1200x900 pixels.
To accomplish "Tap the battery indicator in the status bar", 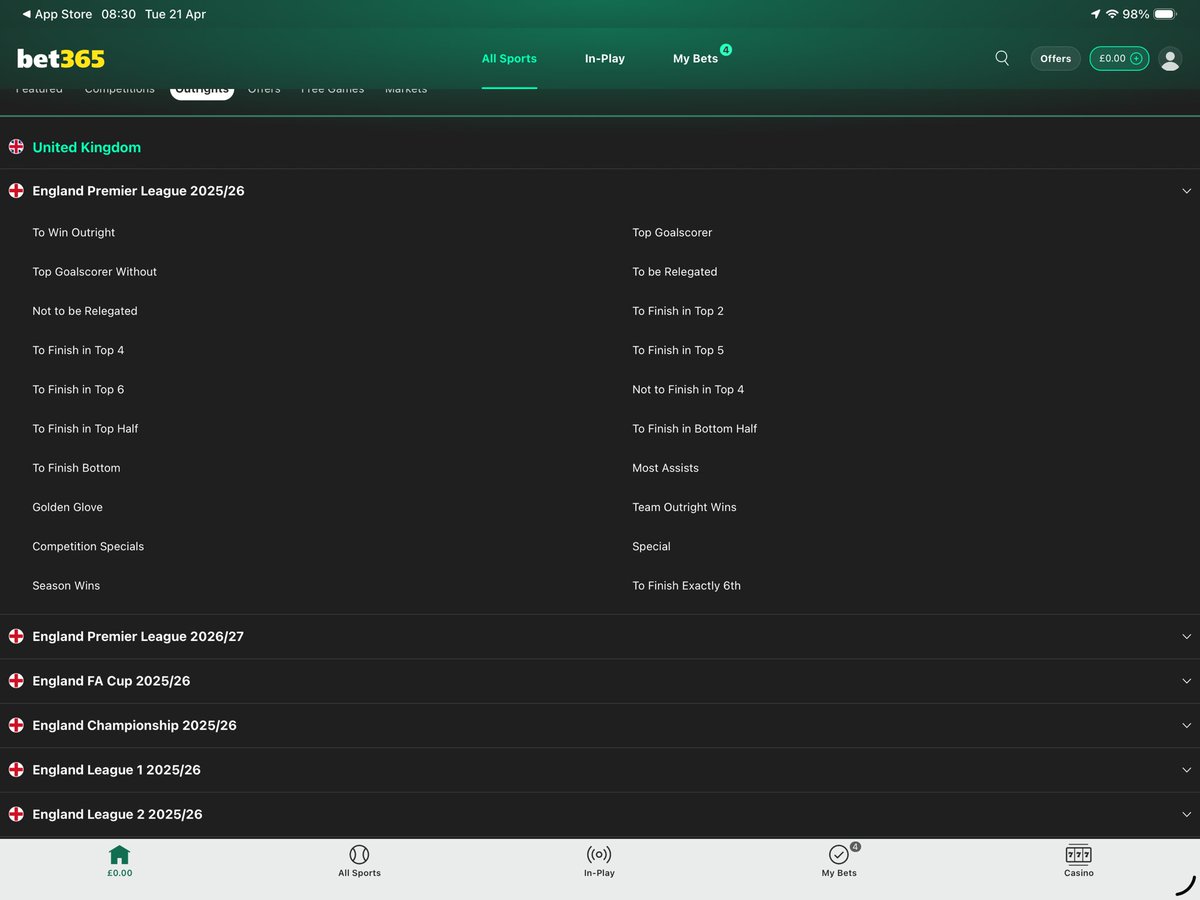I will click(x=1166, y=15).
